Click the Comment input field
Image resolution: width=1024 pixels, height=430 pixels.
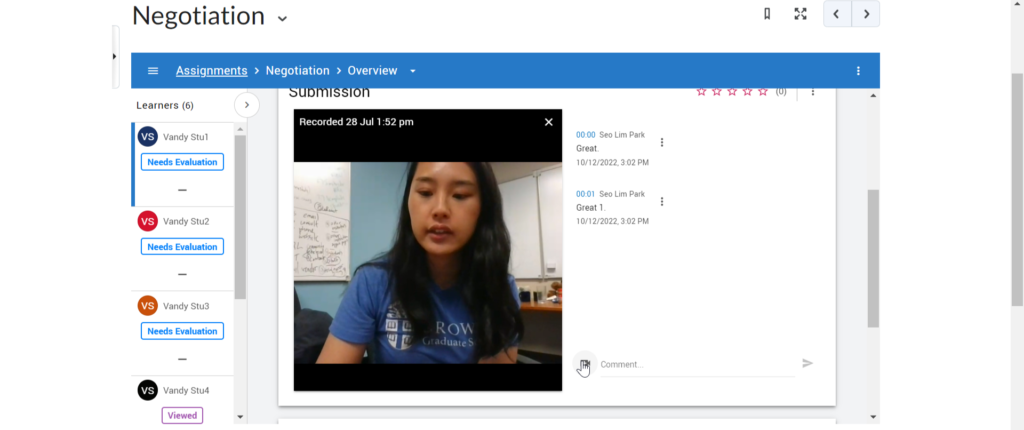(x=695, y=365)
